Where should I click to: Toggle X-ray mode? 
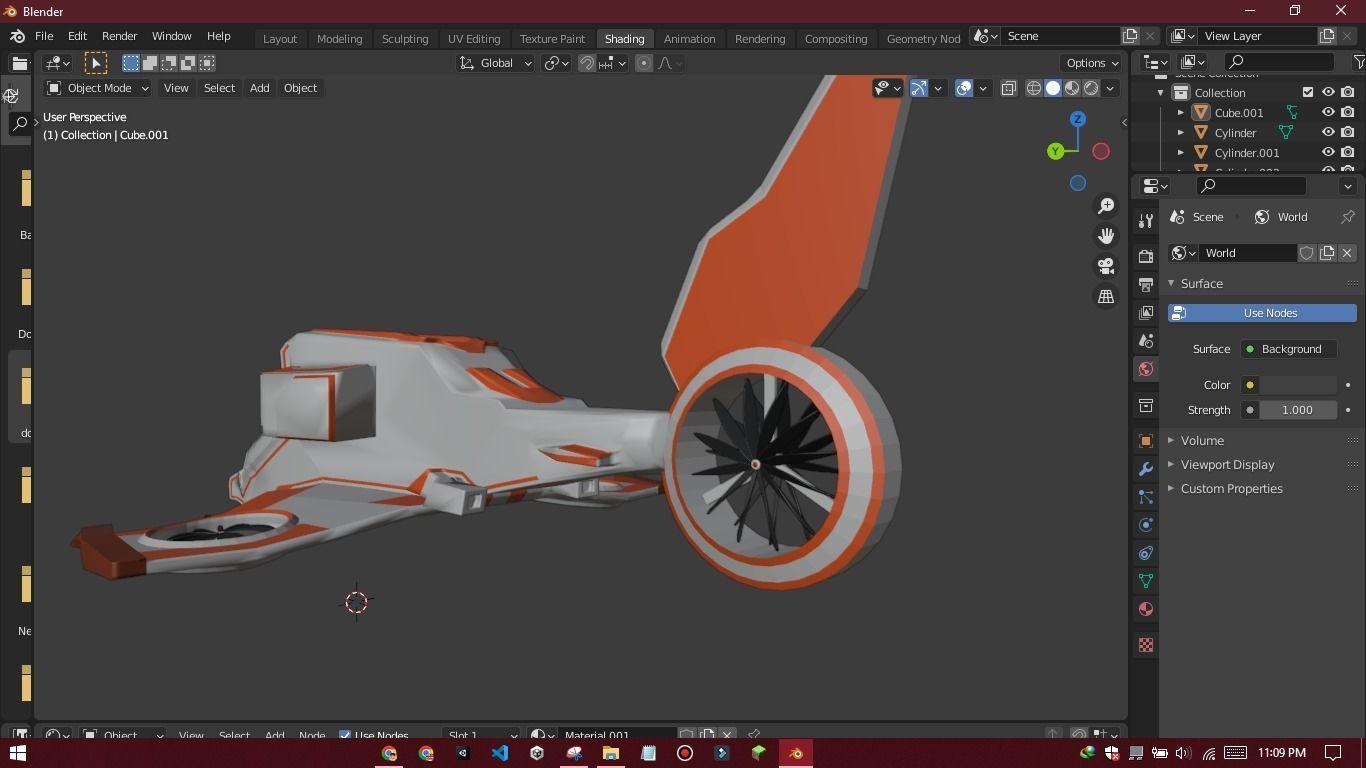point(1008,88)
